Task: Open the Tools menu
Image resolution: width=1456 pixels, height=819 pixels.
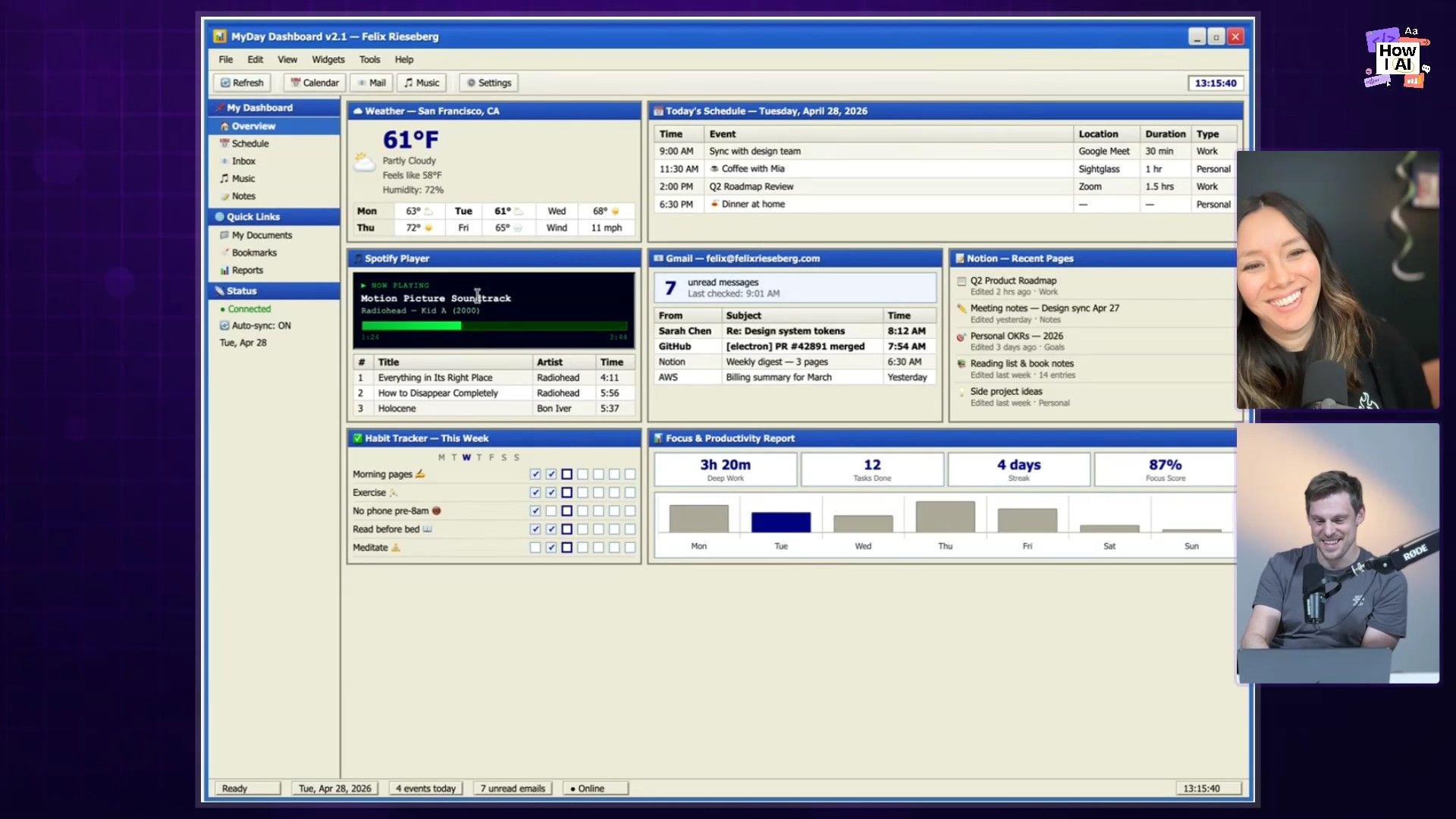Action: pos(370,59)
